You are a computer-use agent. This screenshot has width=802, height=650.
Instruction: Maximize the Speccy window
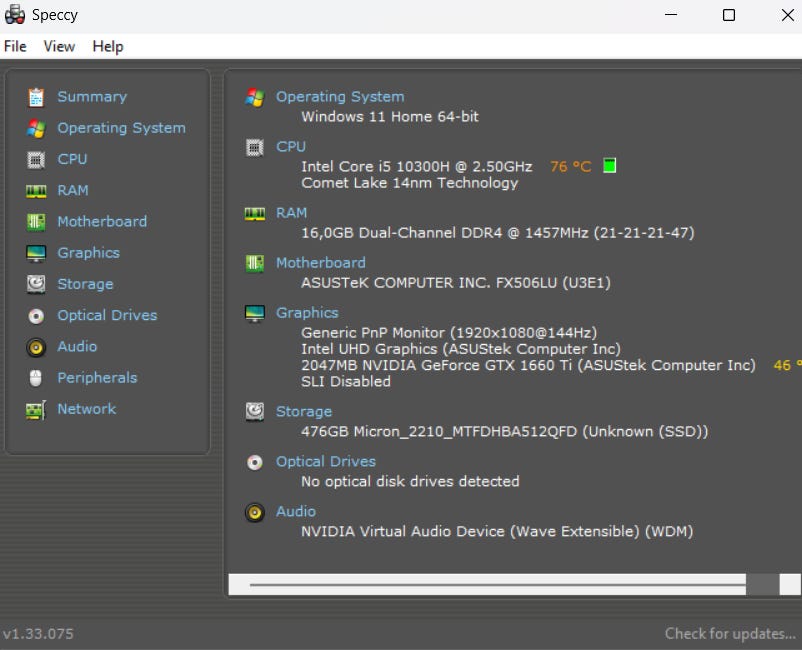(x=729, y=15)
